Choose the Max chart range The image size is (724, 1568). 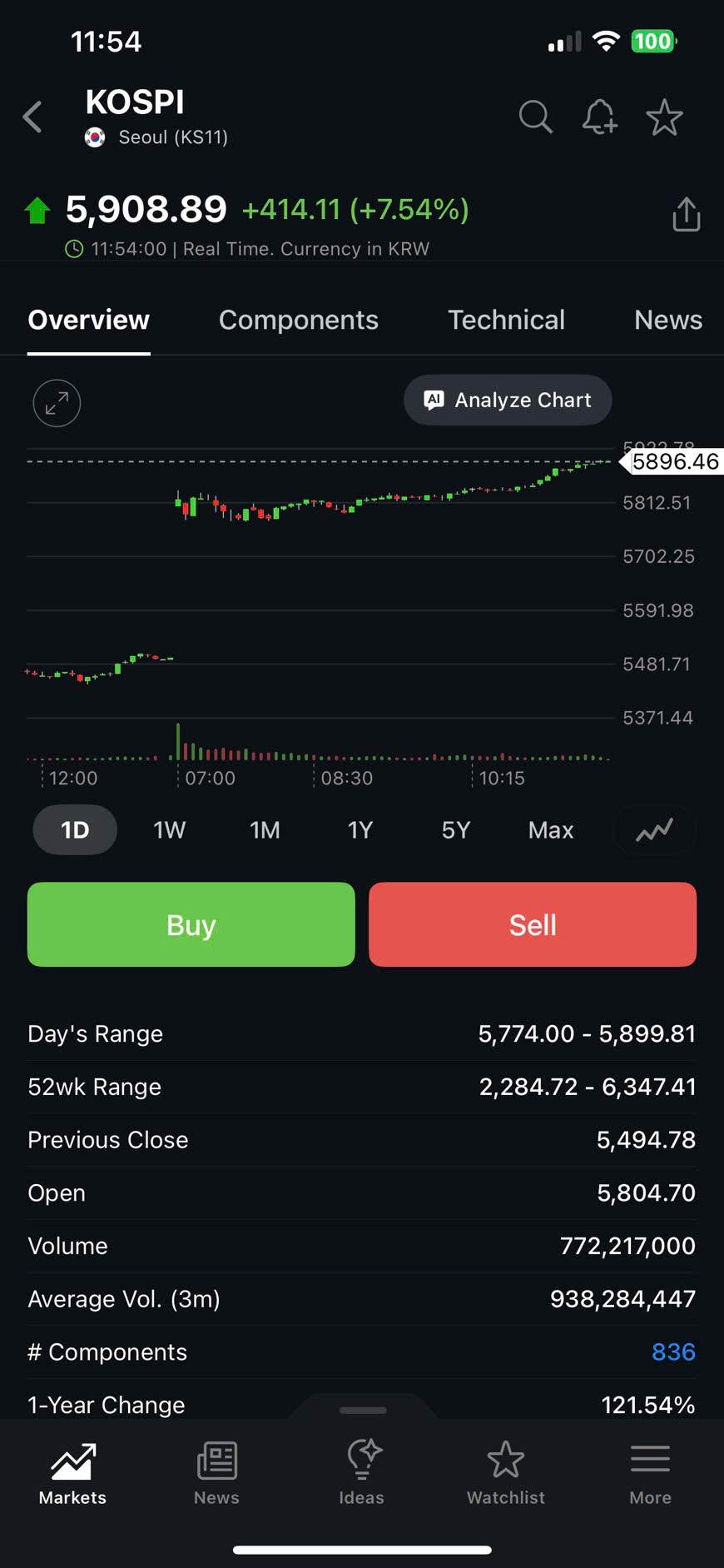(550, 830)
